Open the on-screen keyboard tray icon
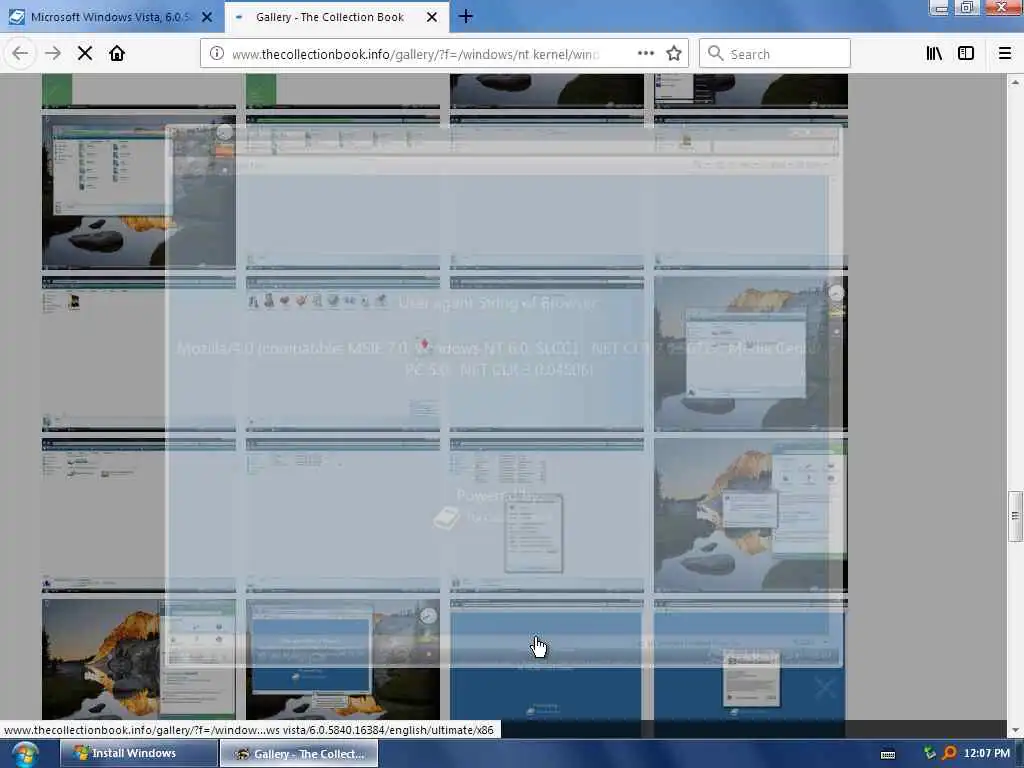 click(888, 754)
